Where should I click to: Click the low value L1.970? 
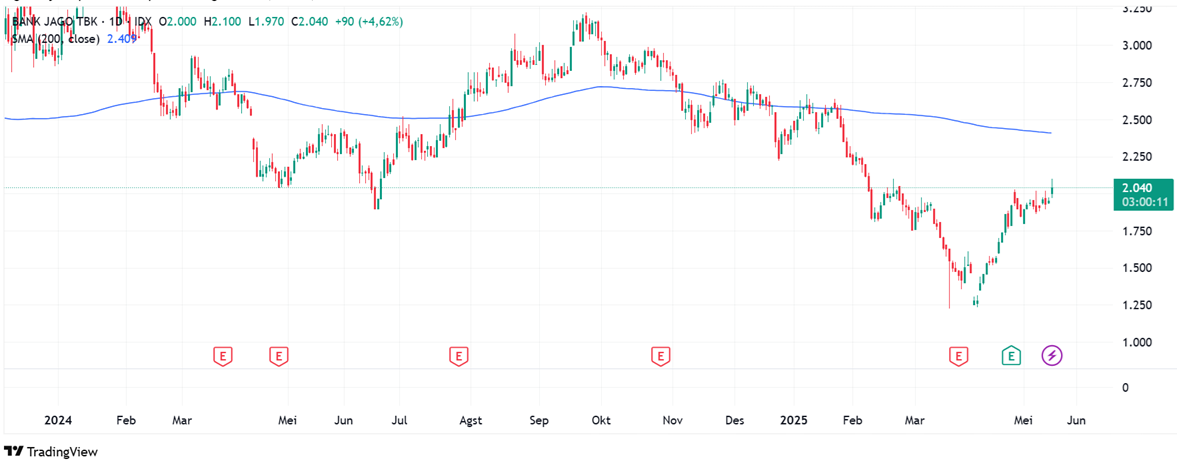coord(264,23)
